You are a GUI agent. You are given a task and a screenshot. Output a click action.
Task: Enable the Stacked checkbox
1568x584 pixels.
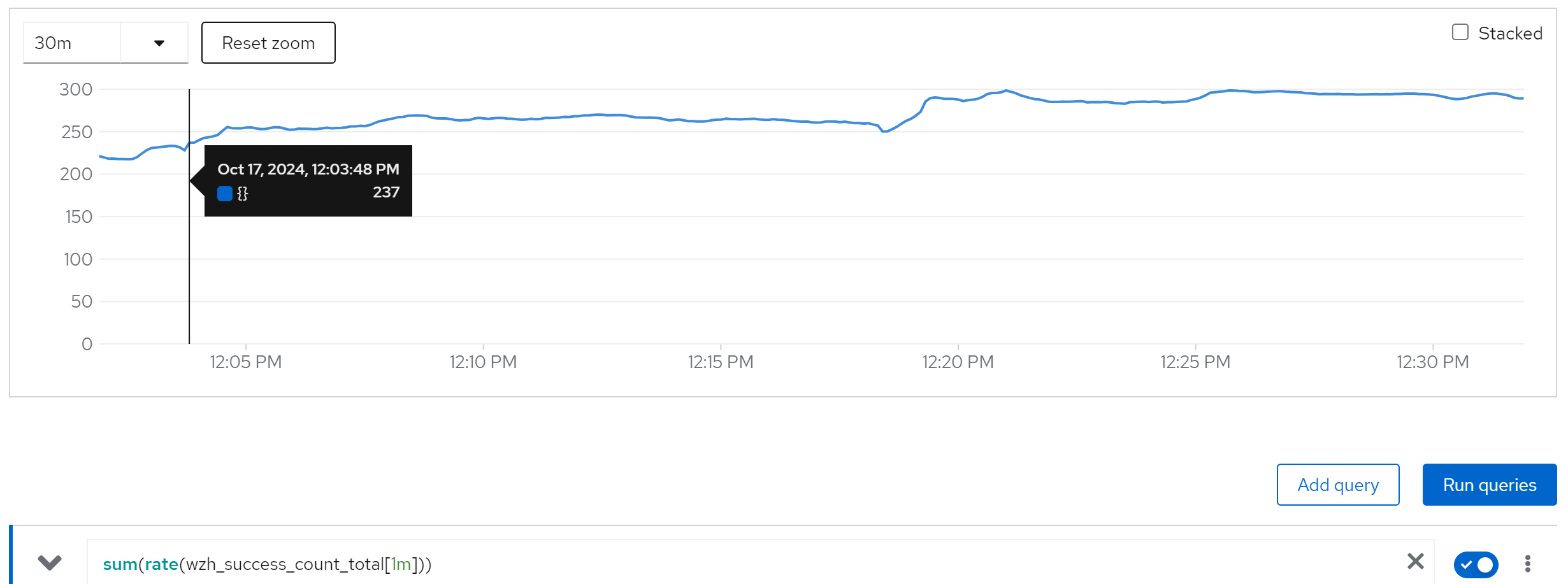click(x=1460, y=32)
